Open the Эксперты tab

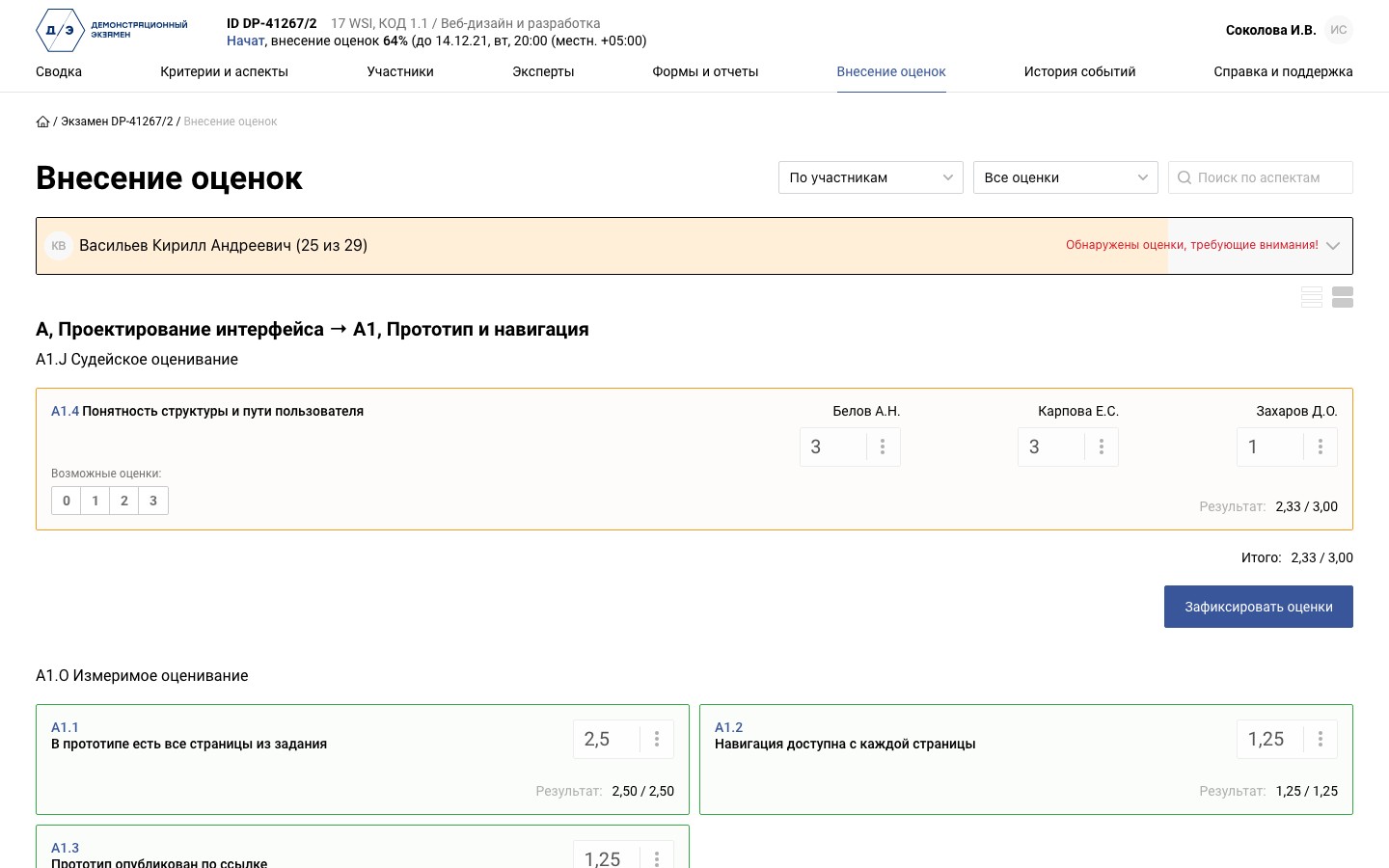[x=543, y=71]
